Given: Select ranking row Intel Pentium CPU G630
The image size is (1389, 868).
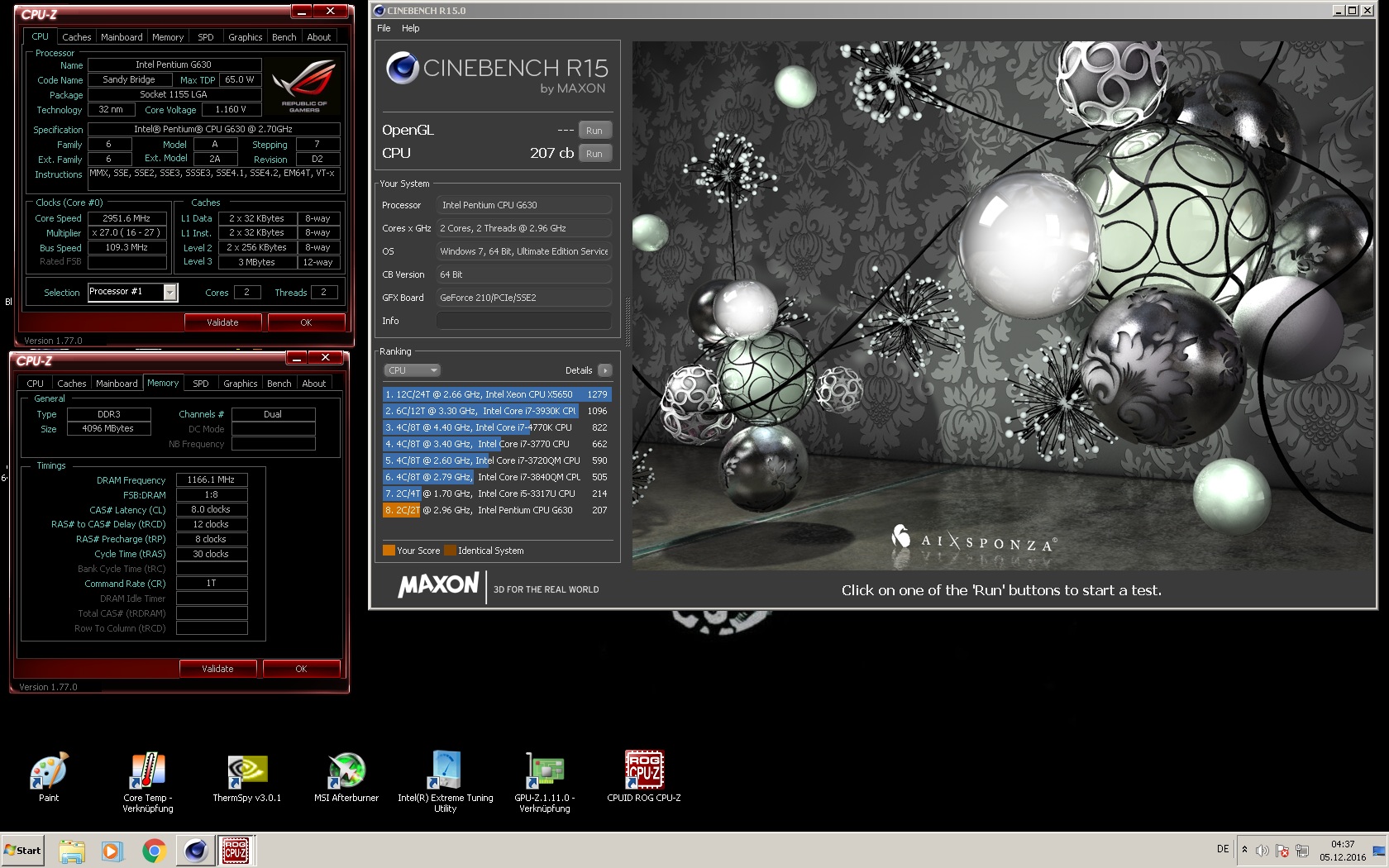Looking at the screenshot, I should [496, 510].
